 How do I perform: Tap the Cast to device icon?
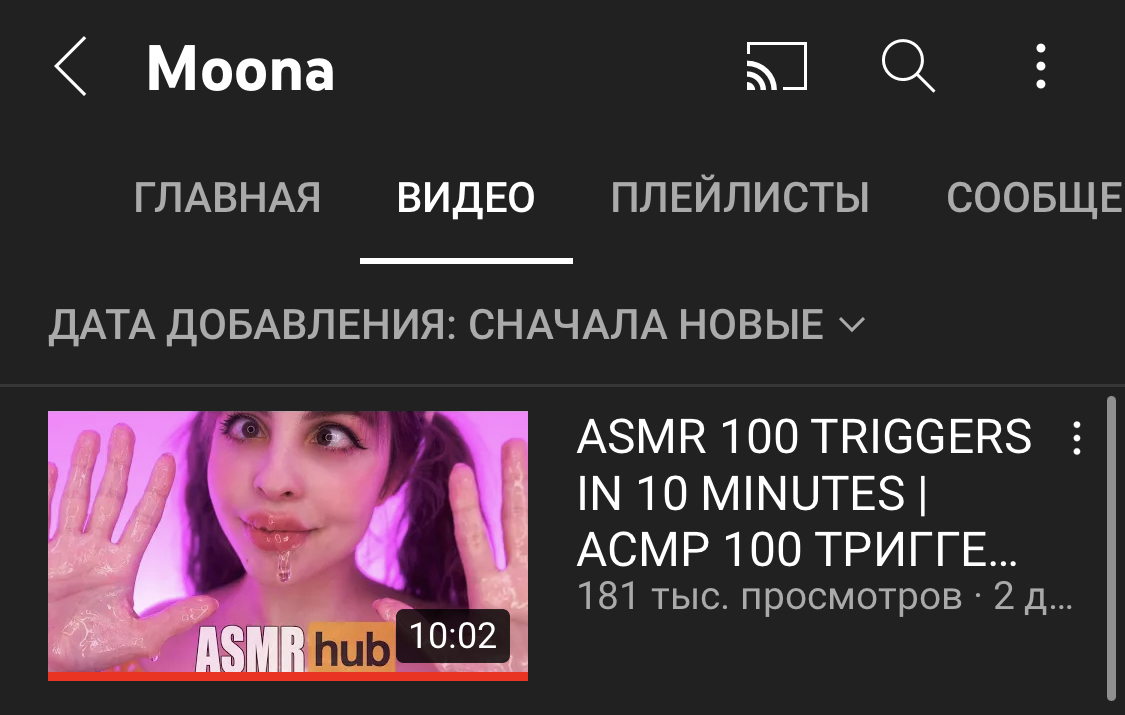click(777, 67)
